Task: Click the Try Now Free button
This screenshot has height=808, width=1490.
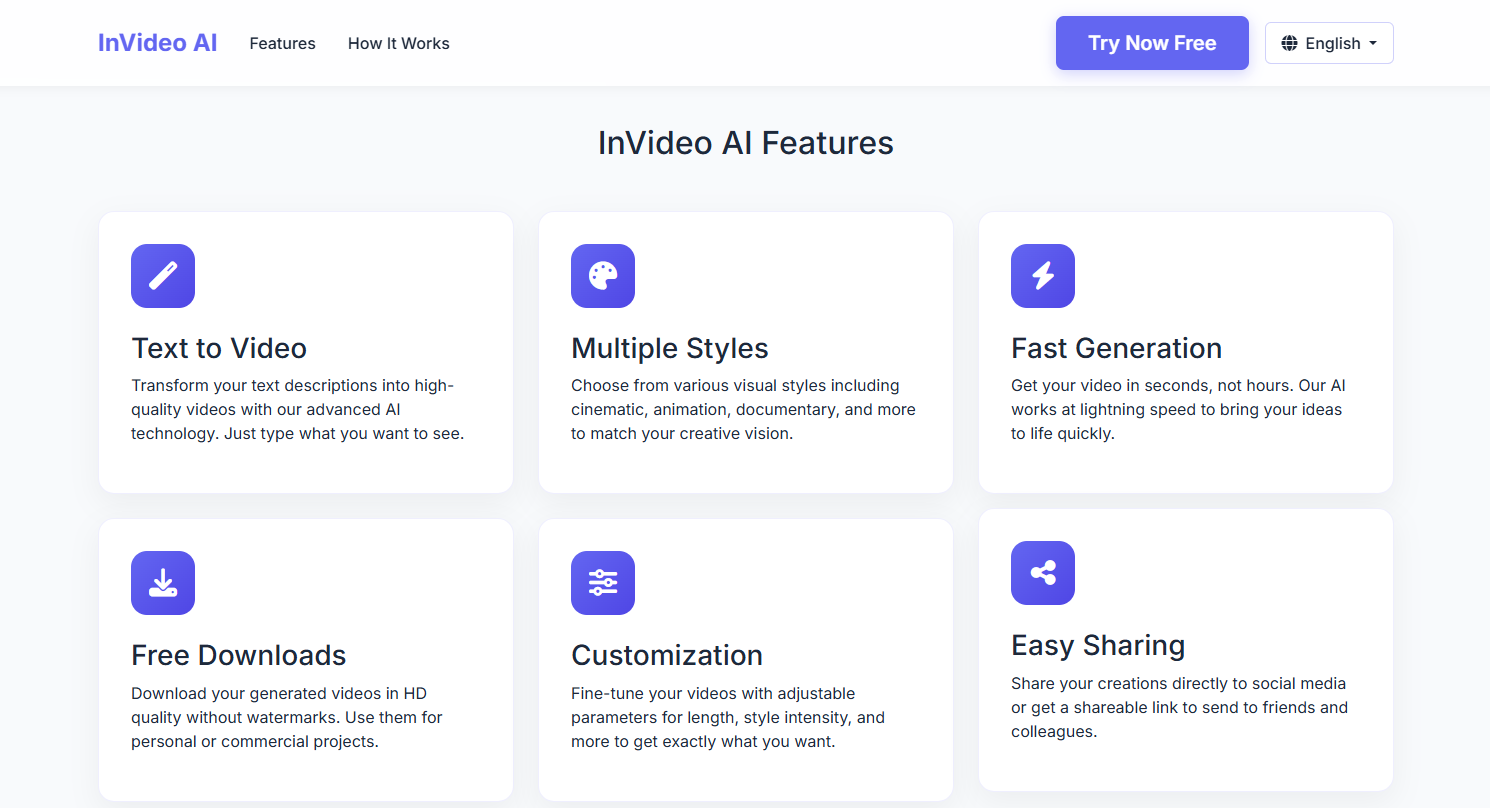Action: point(1152,43)
